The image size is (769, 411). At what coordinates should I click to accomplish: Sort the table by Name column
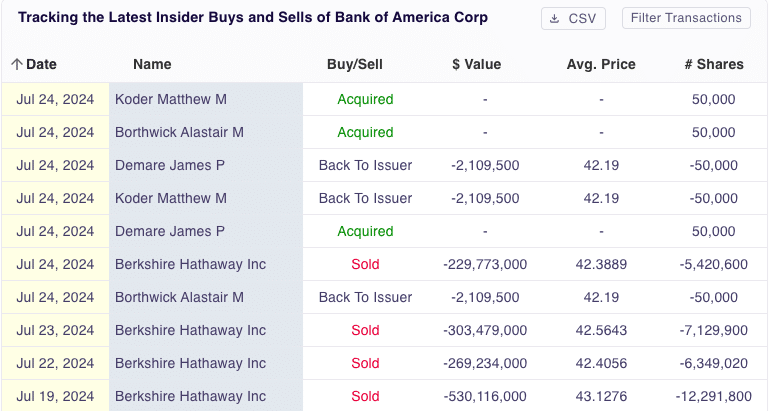click(152, 64)
